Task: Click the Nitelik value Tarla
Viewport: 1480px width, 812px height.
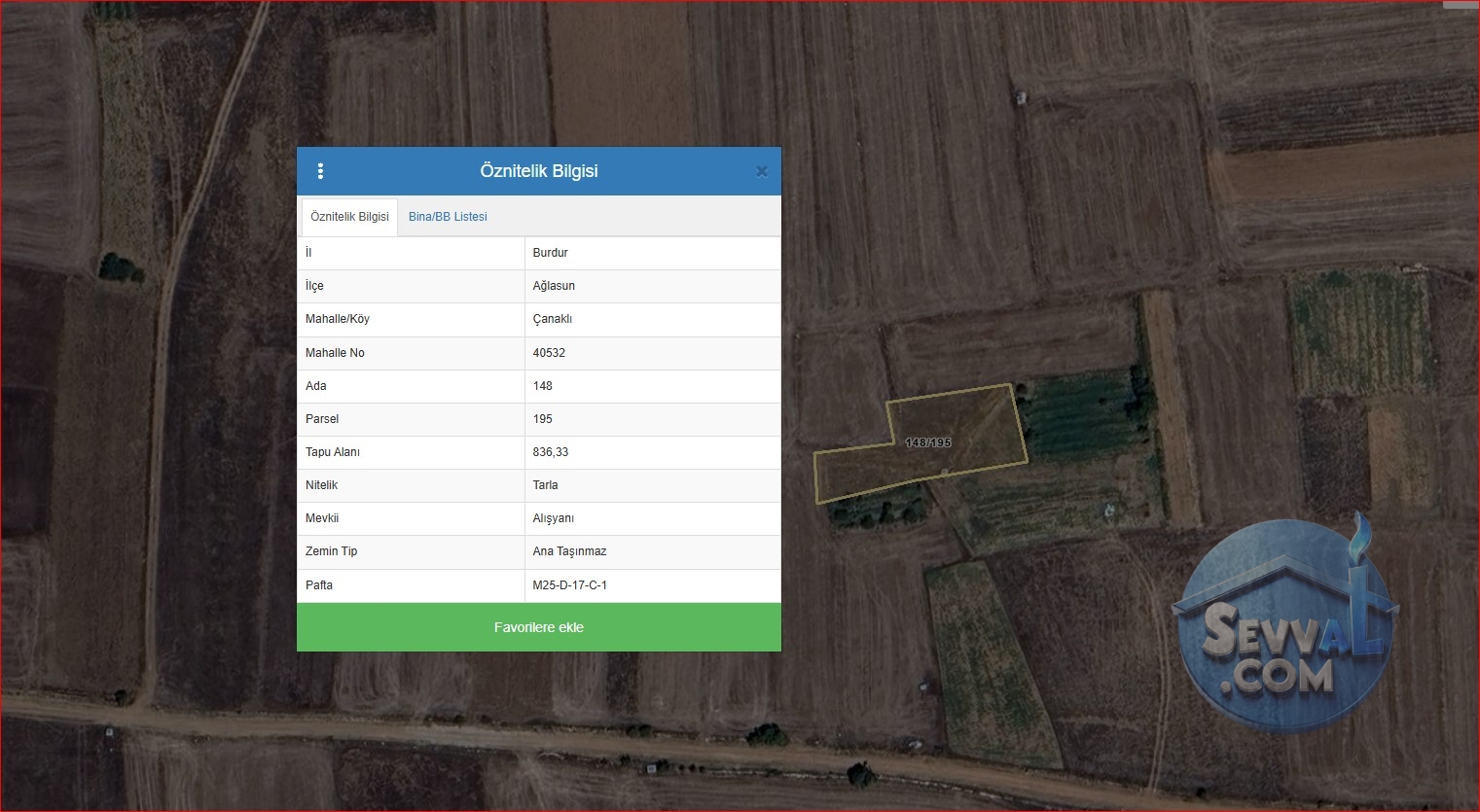Action: [545, 485]
